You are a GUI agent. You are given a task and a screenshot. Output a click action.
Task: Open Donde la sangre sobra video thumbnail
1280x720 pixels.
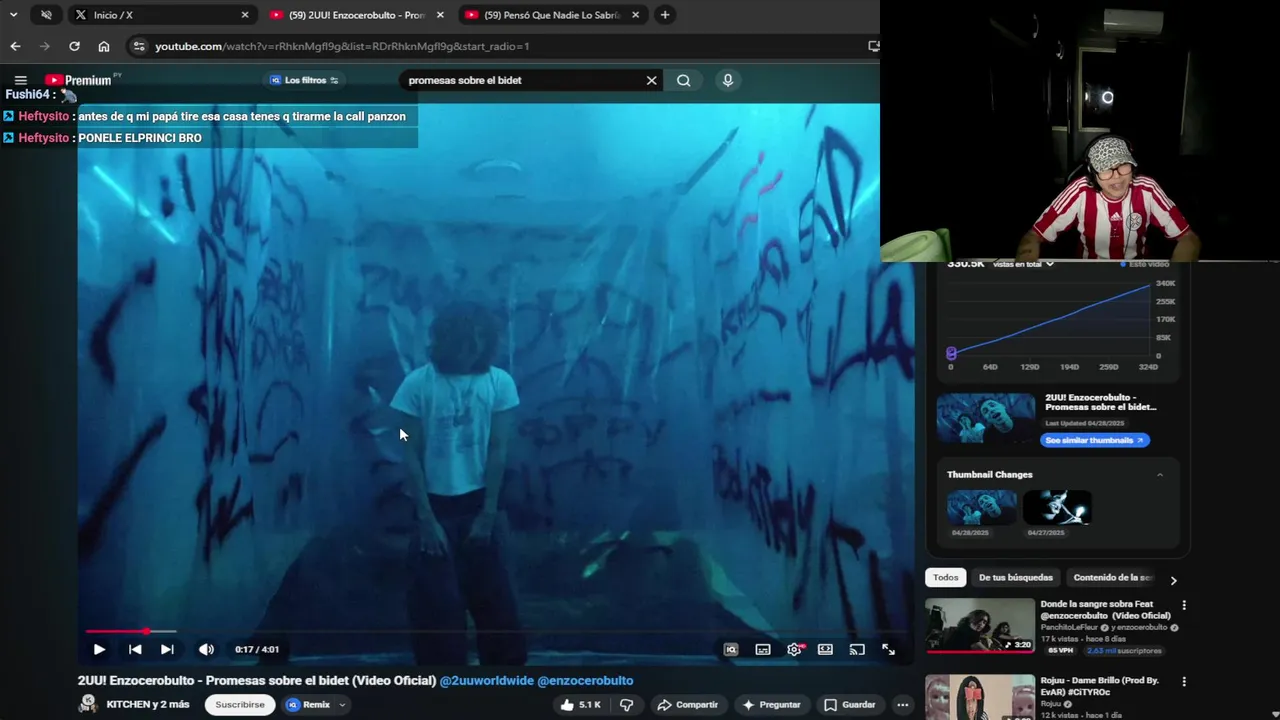(980, 626)
